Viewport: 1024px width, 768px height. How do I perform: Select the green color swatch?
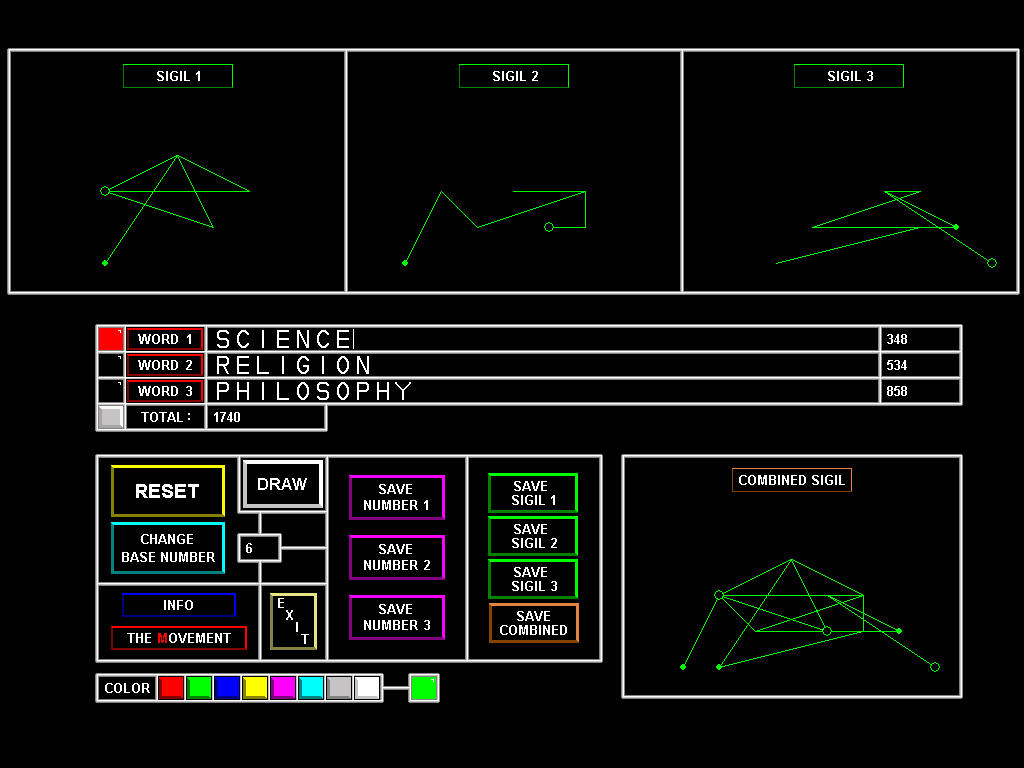tap(199, 688)
